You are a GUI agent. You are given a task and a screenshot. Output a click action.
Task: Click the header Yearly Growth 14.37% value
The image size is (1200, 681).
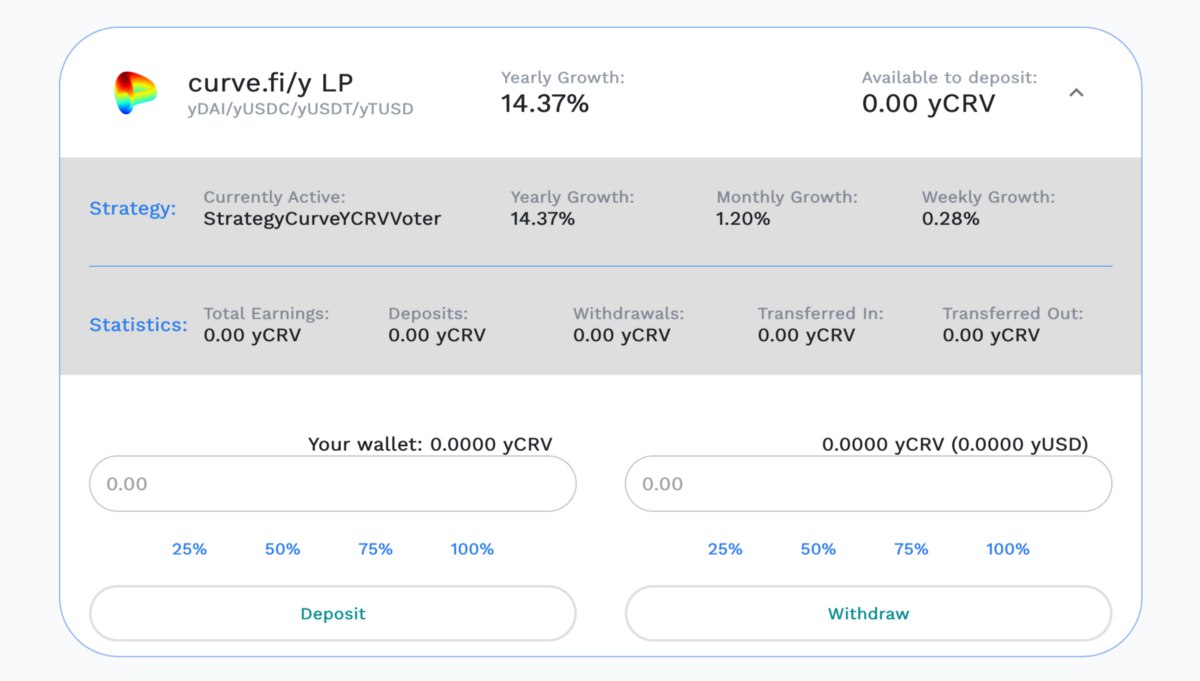click(545, 103)
